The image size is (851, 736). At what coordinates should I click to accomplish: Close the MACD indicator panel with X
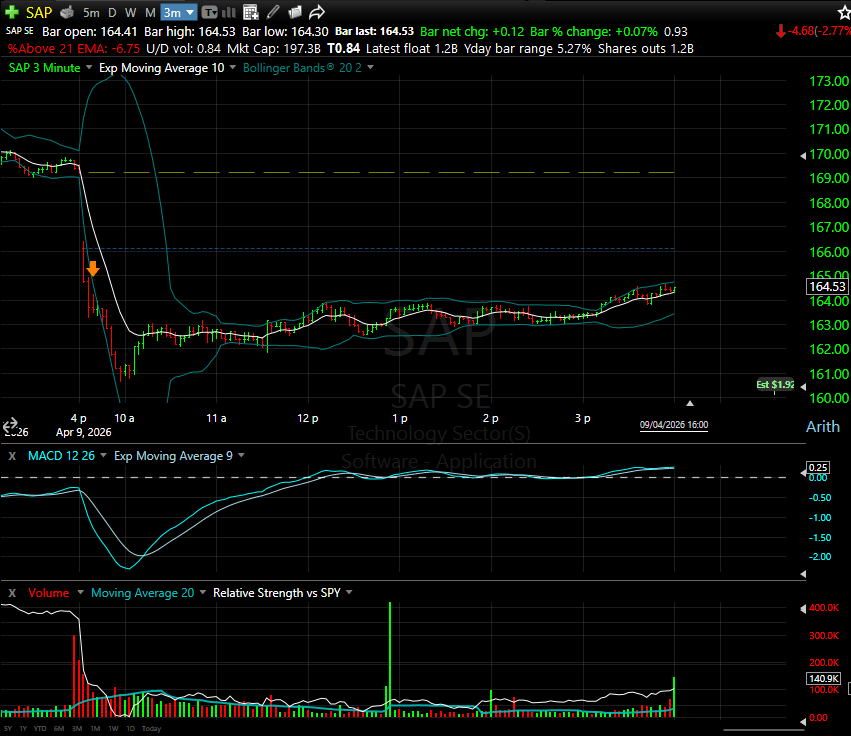12,456
